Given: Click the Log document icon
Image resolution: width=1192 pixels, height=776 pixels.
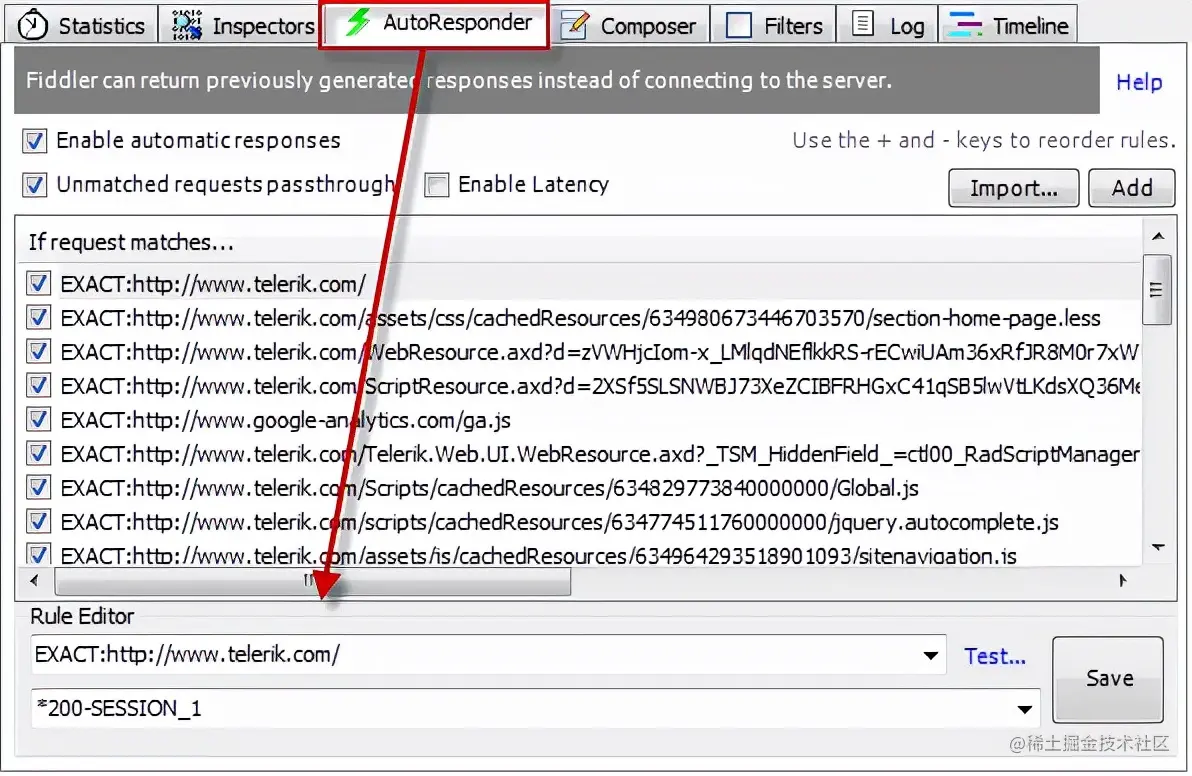Looking at the screenshot, I should (862, 24).
